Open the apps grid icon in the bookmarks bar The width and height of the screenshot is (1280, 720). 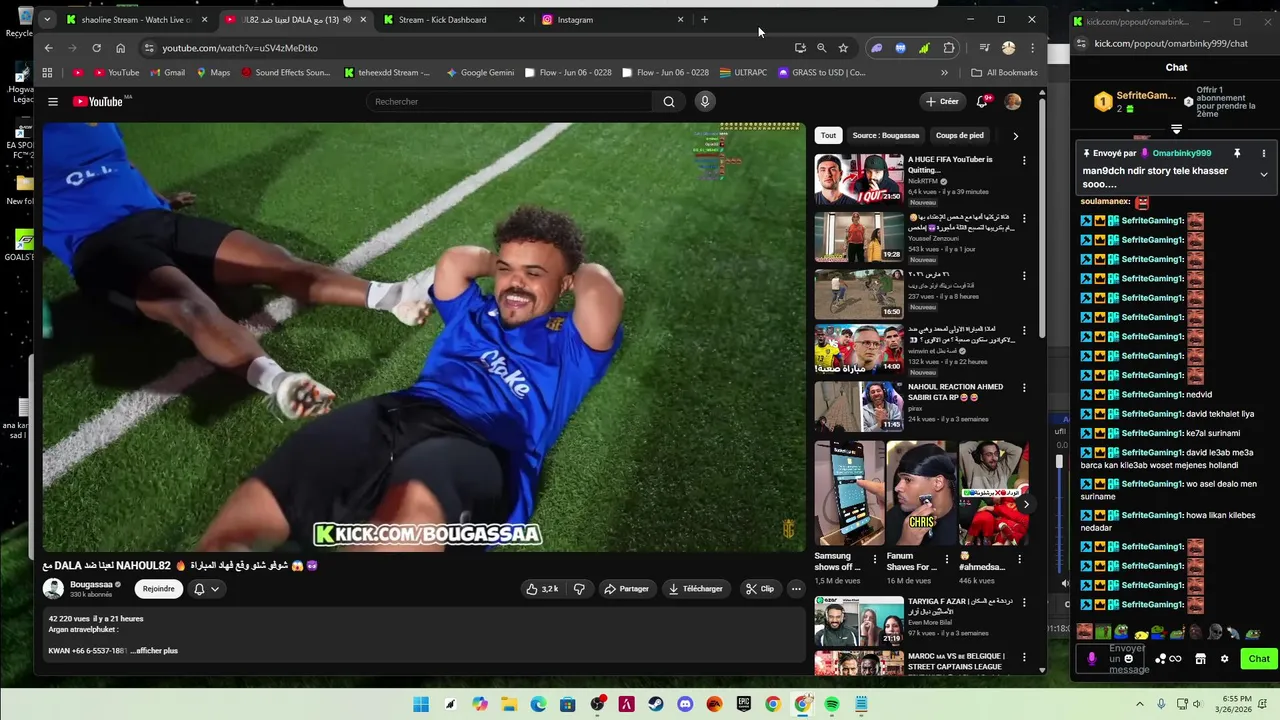coord(47,72)
